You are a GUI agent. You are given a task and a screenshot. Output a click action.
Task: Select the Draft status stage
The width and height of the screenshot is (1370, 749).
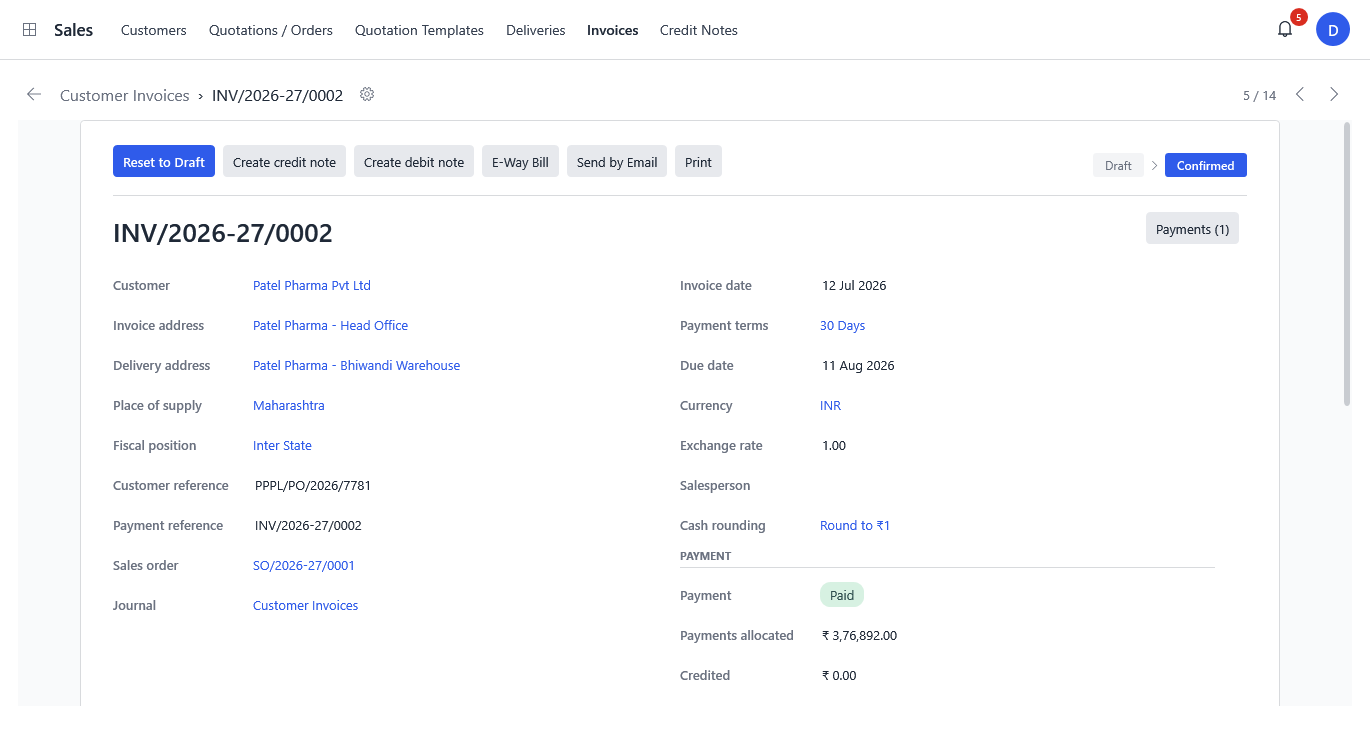(x=1118, y=166)
